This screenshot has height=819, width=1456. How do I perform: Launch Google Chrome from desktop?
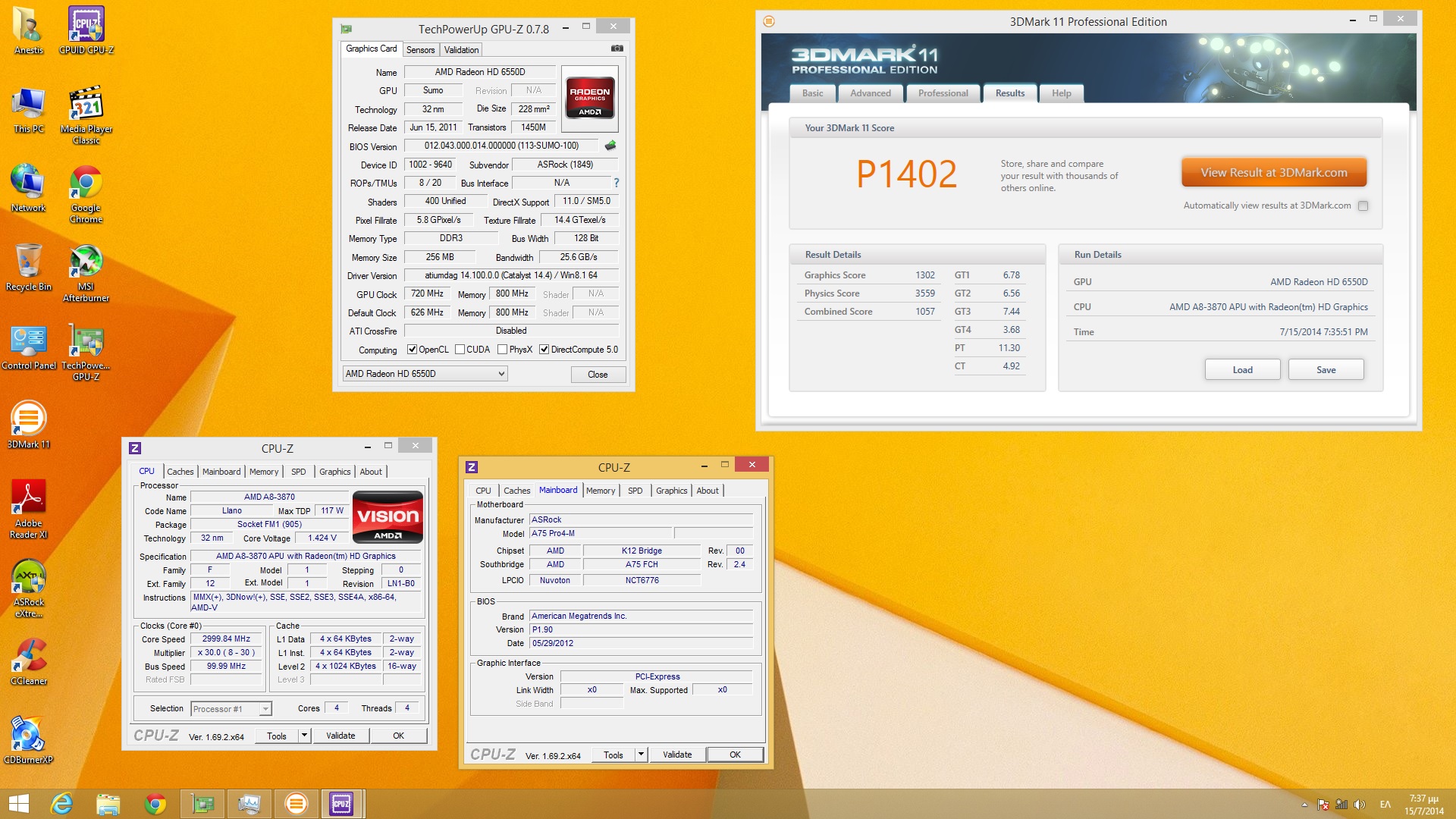click(x=86, y=194)
